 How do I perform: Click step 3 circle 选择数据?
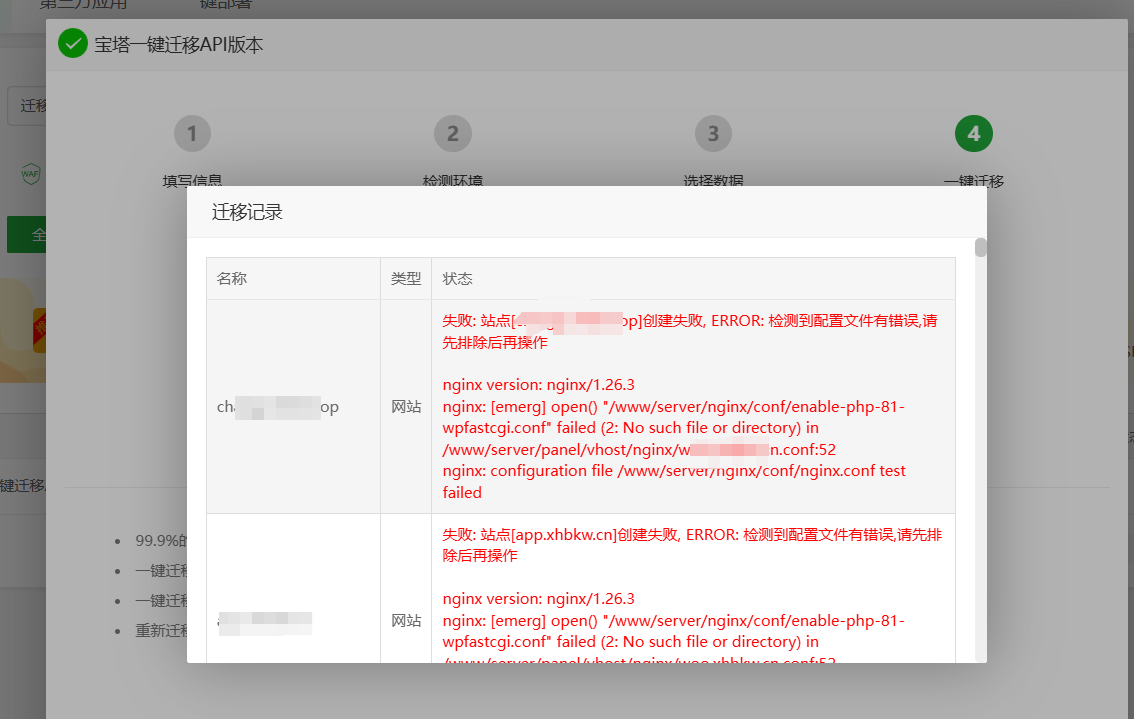pos(713,134)
